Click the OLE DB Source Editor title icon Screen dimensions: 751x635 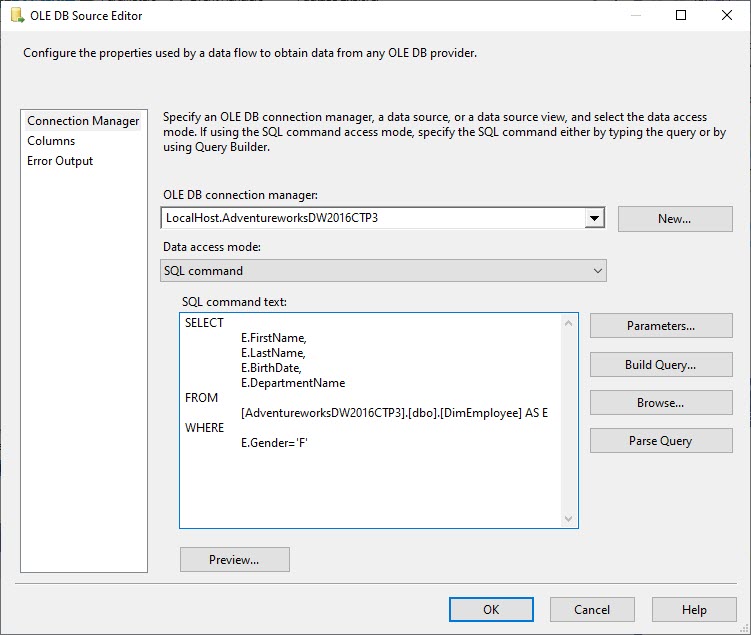(x=17, y=16)
